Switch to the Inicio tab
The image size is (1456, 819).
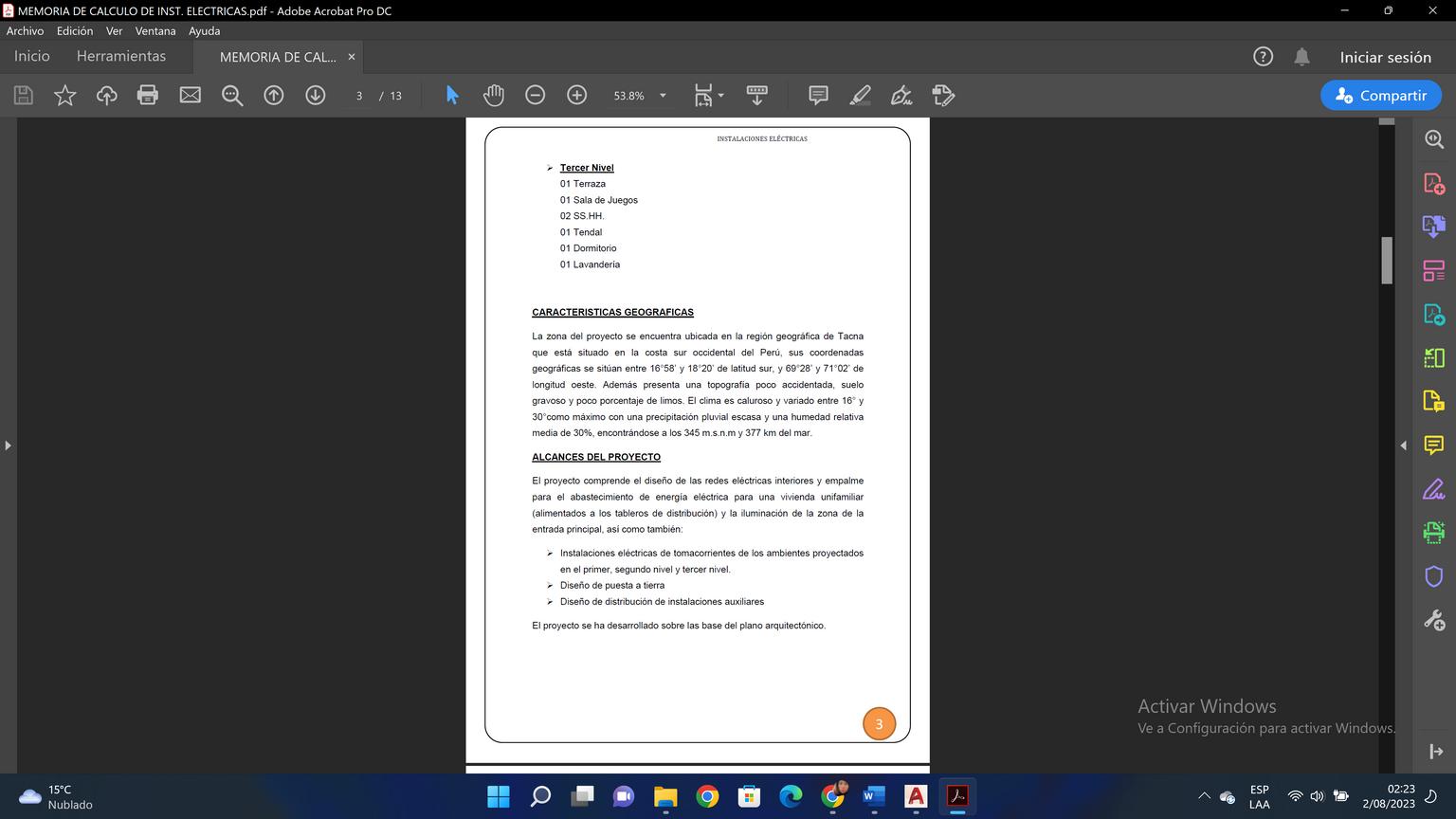click(x=31, y=57)
